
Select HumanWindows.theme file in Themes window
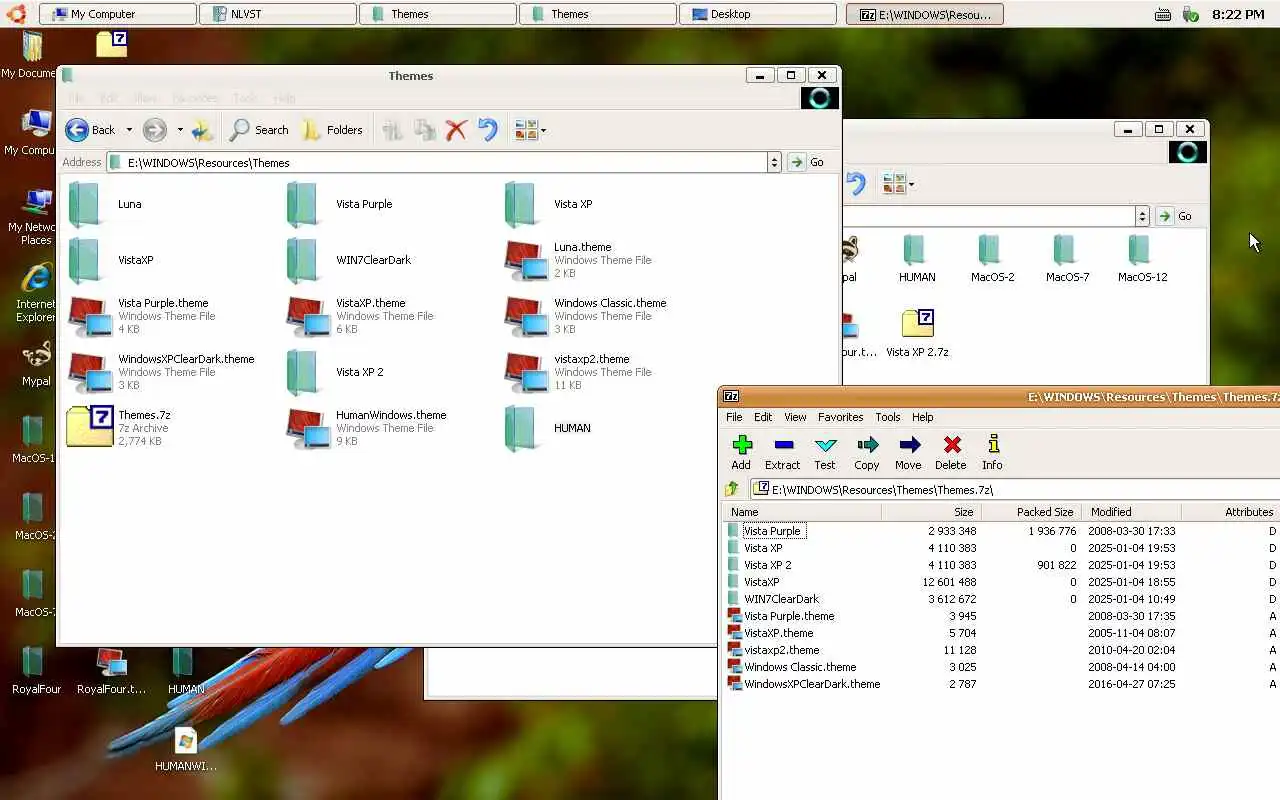[x=366, y=427]
